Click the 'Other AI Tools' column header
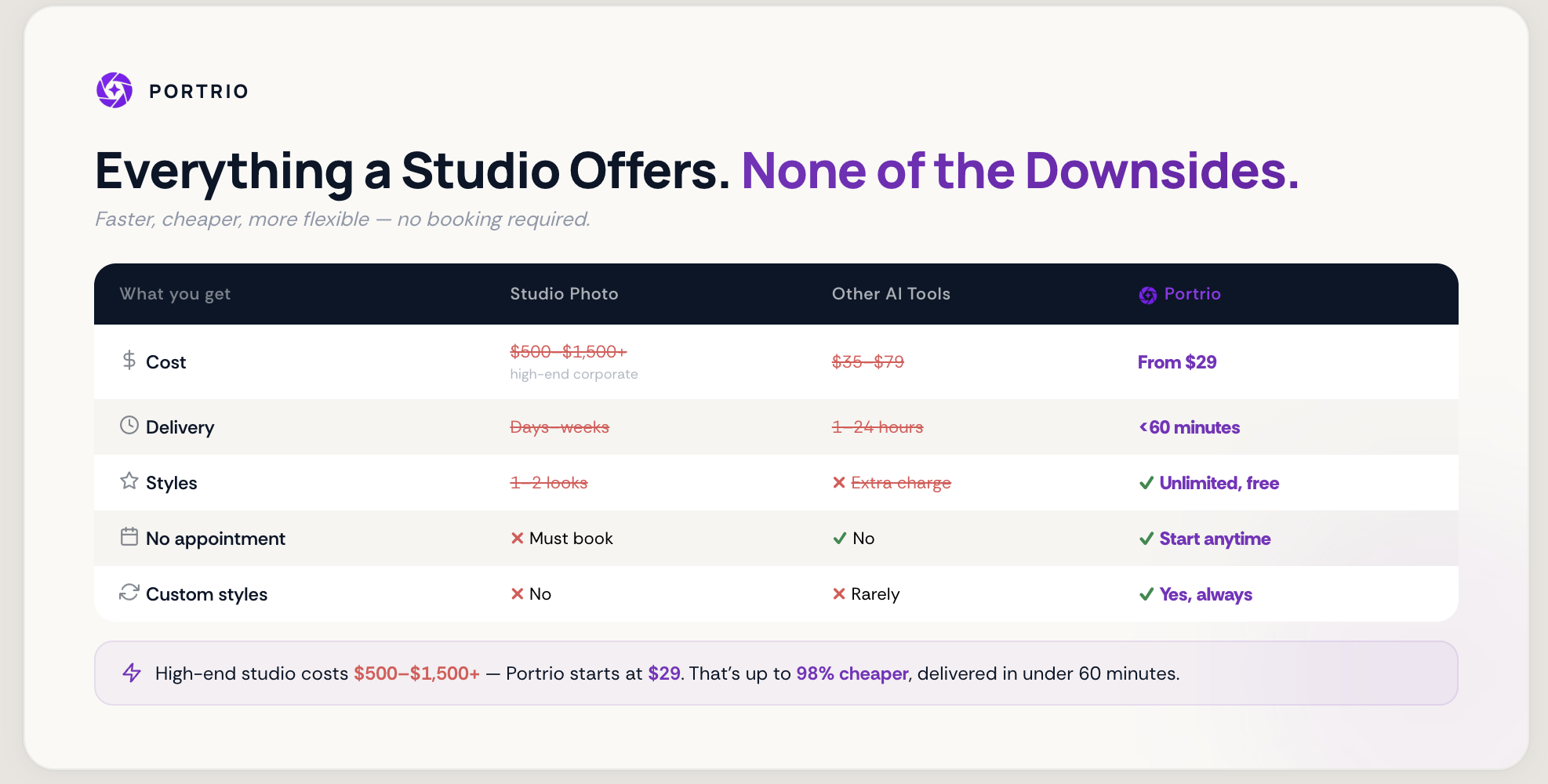1548x784 pixels. (891, 294)
